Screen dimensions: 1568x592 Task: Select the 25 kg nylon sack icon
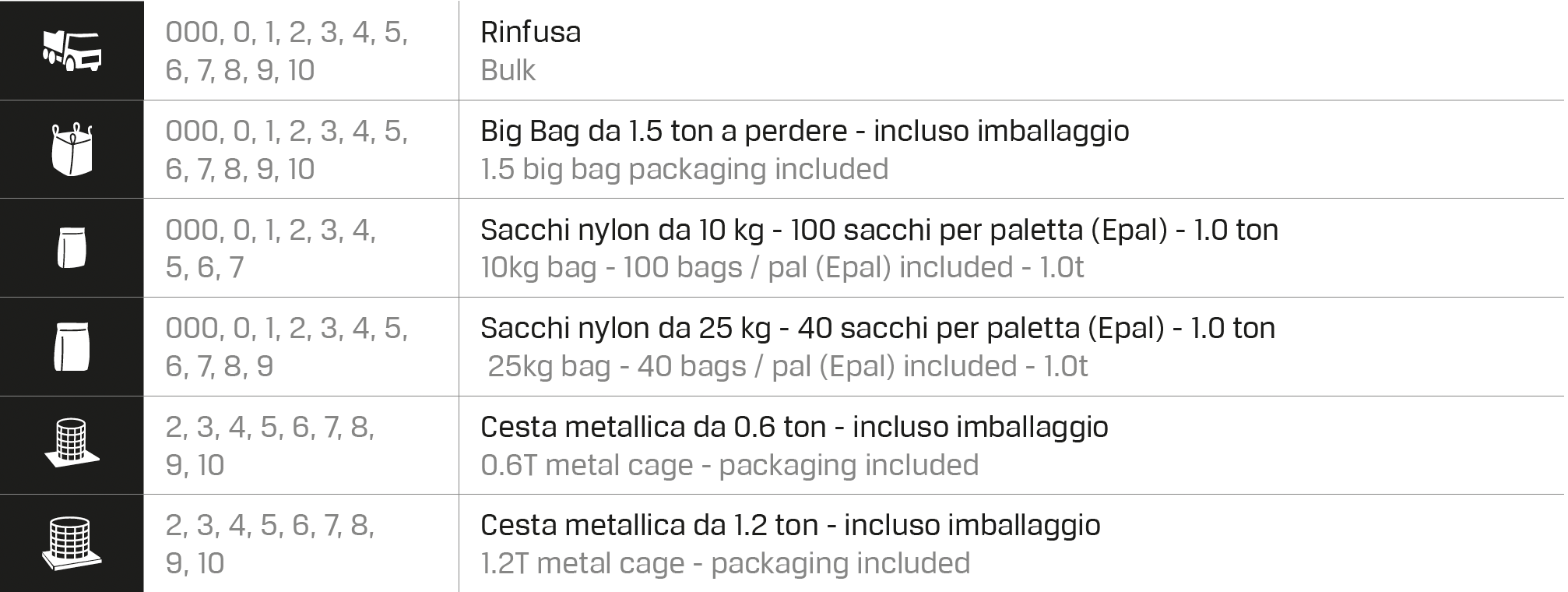[x=72, y=347]
